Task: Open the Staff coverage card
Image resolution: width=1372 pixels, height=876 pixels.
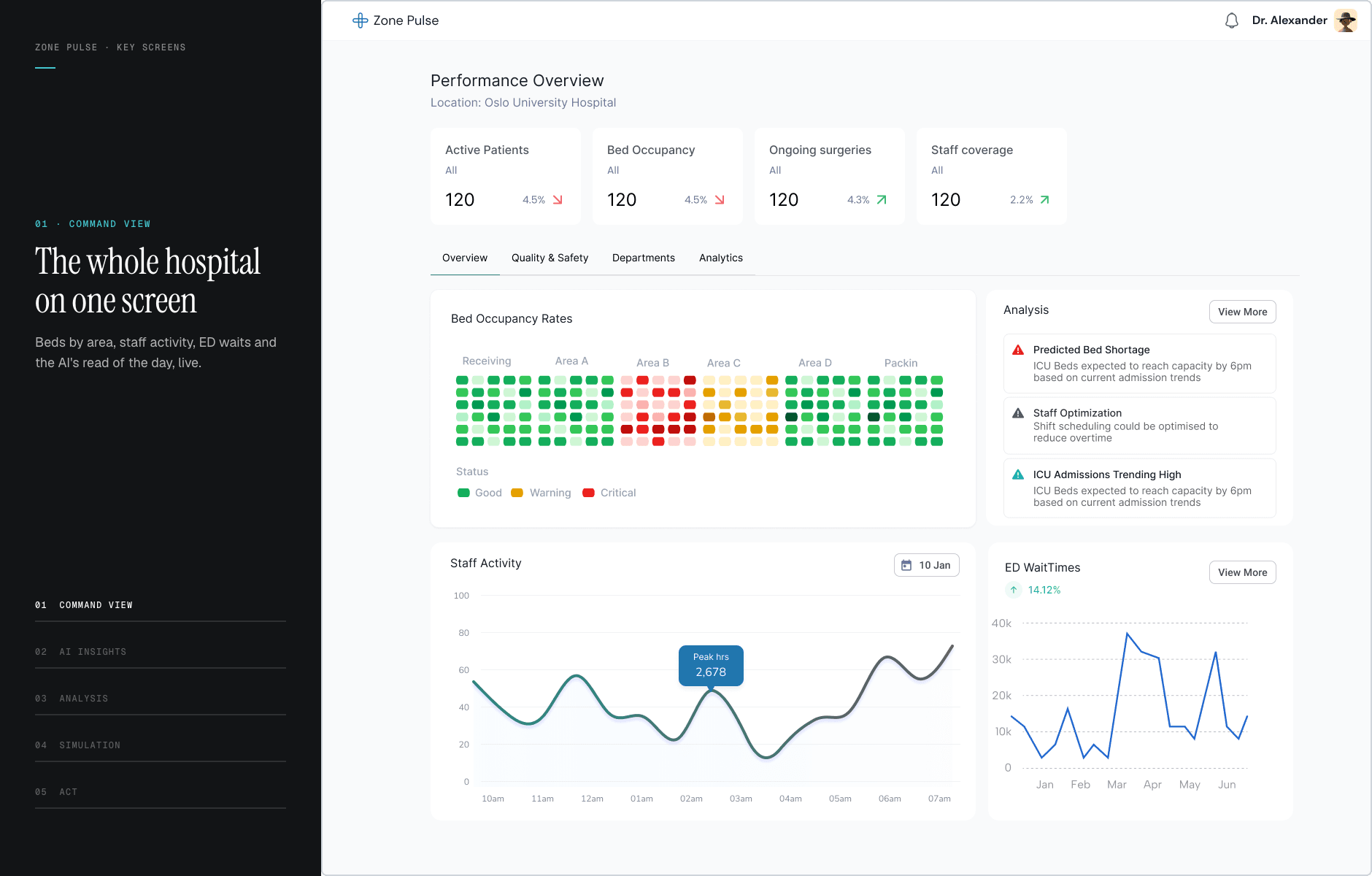Action: (x=992, y=176)
